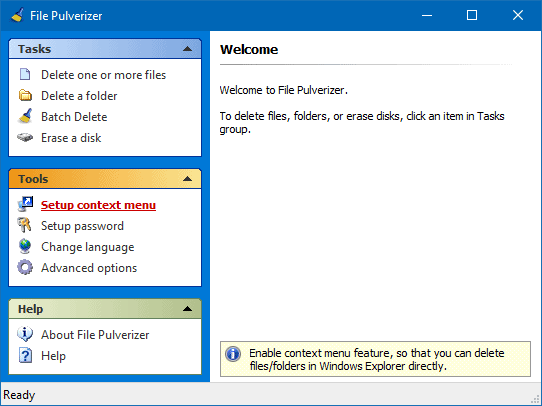Click the File Pulverizer broom icon in title bar
This screenshot has width=542, height=406.
pyautogui.click(x=17, y=15)
